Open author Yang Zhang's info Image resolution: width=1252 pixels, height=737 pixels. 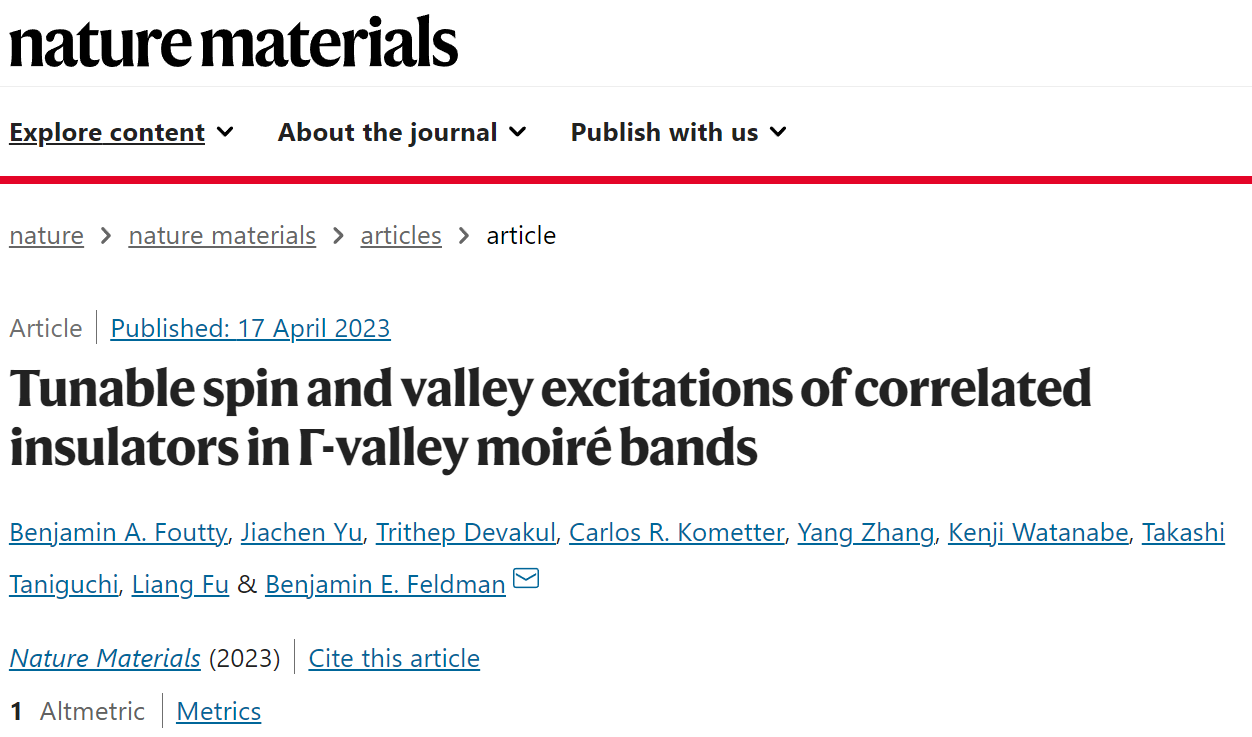[866, 533]
